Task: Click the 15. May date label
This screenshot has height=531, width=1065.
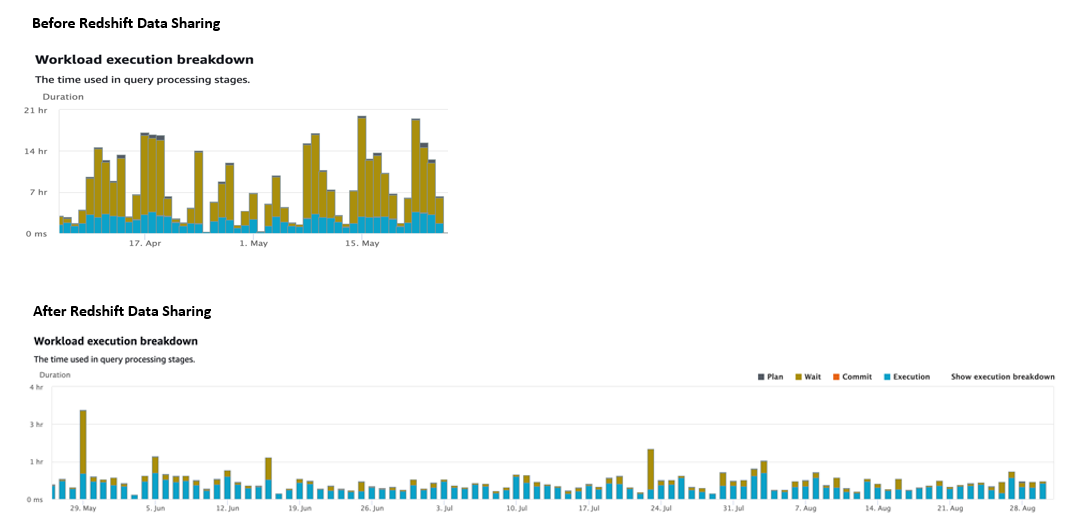Action: tap(362, 243)
